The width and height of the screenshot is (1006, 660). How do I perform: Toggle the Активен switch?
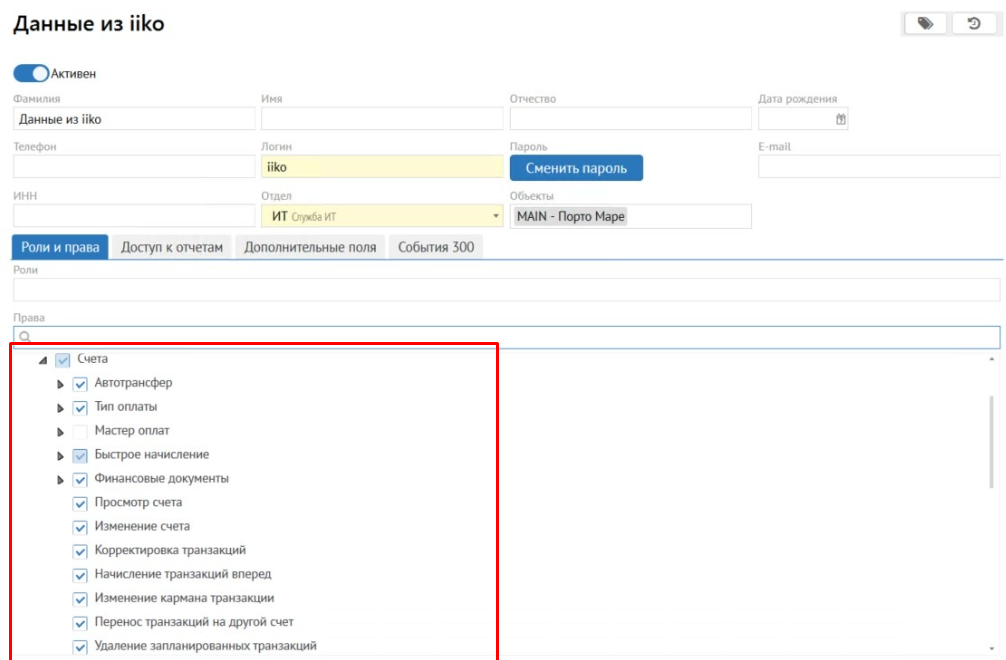click(x=31, y=73)
